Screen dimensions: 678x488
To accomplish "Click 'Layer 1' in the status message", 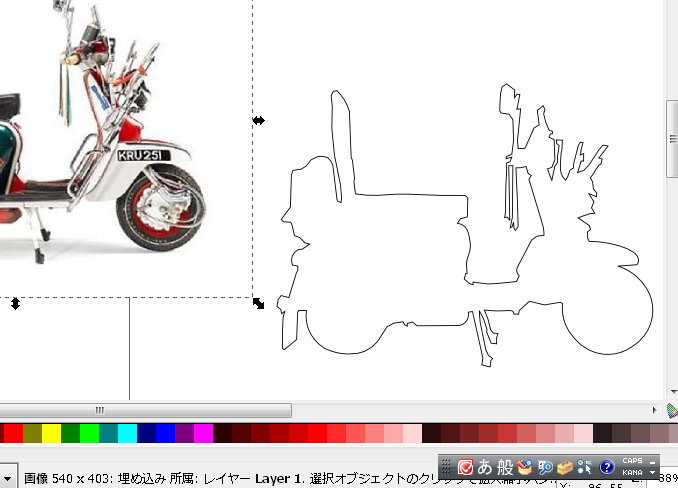I will coord(278,478).
